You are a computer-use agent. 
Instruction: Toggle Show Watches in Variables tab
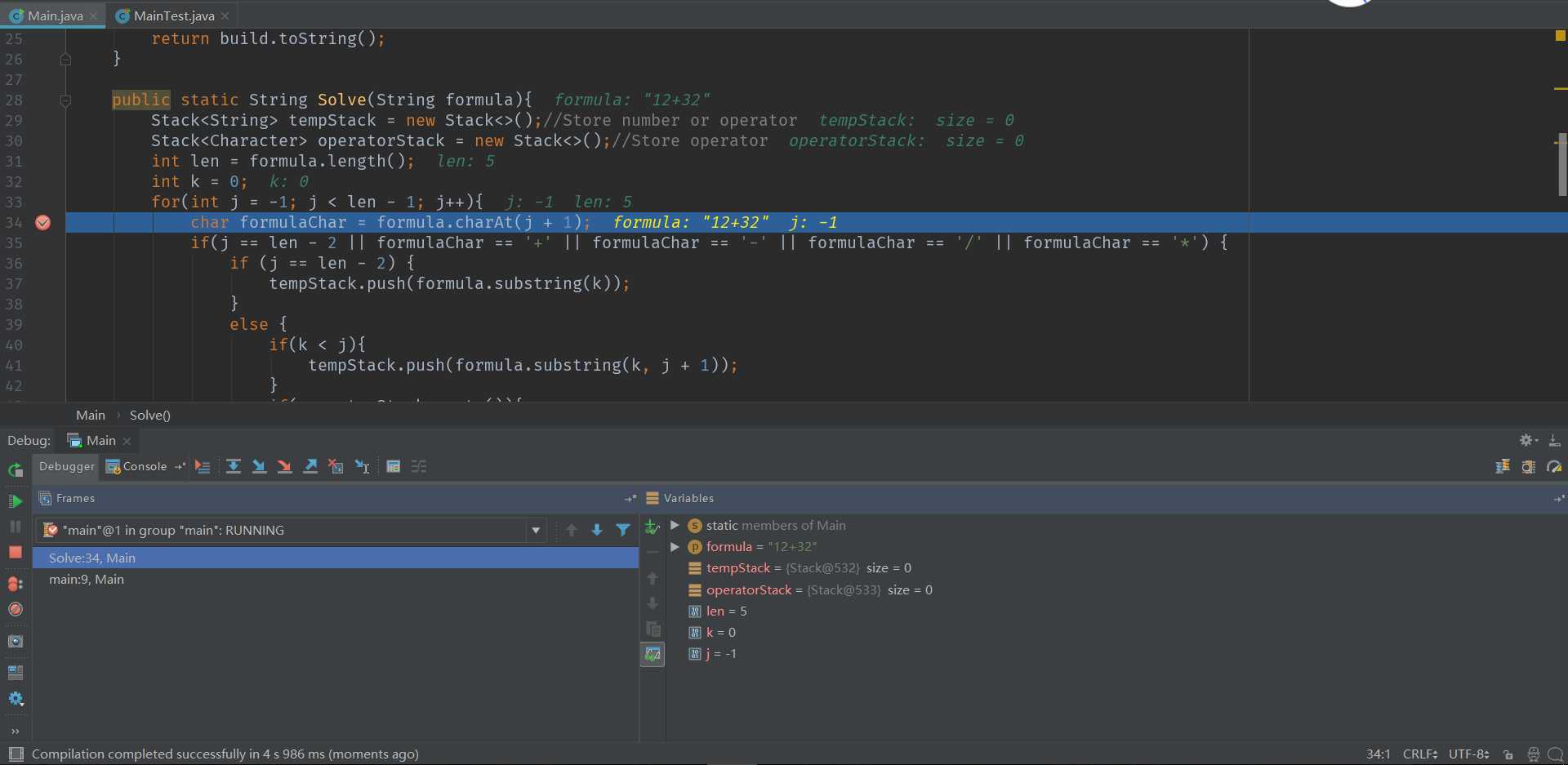point(653,654)
